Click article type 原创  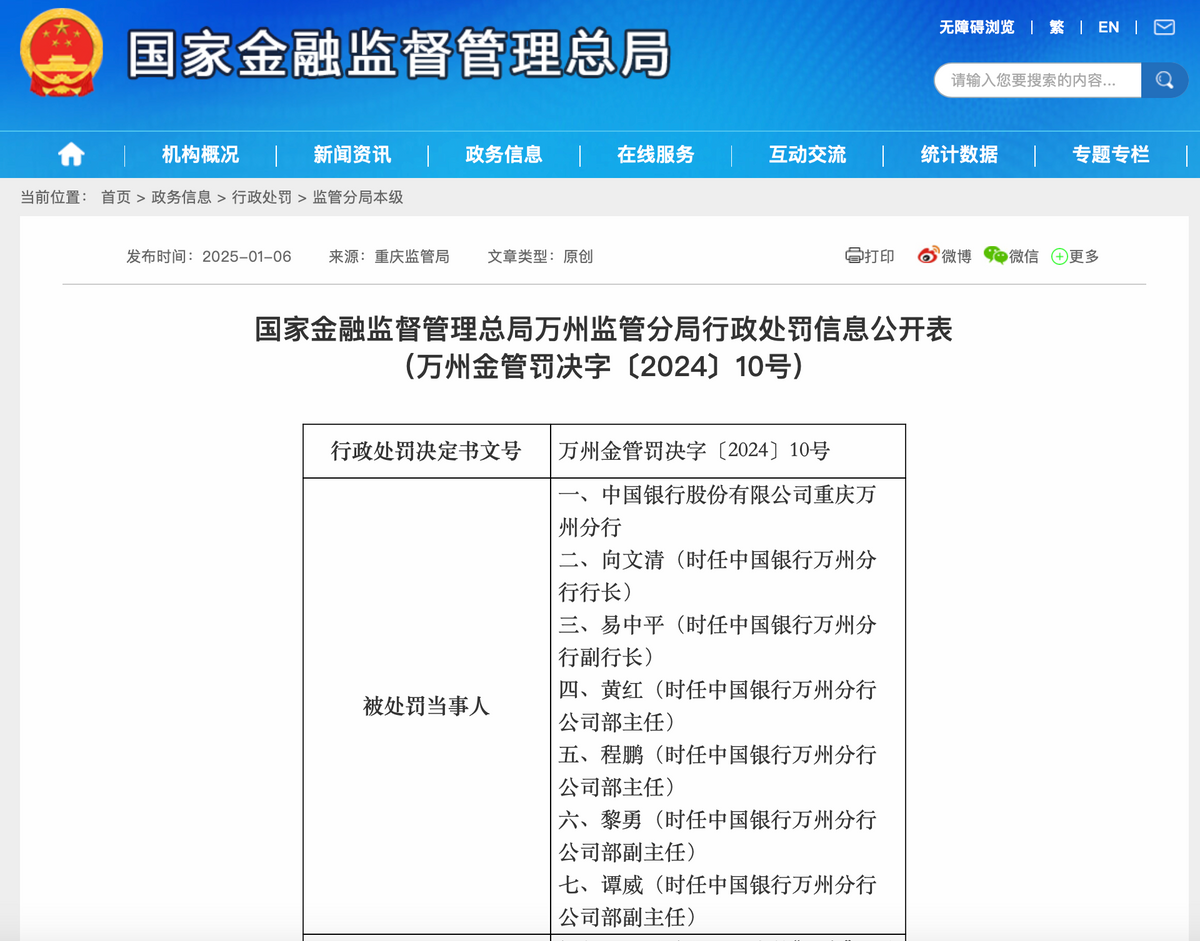578,257
